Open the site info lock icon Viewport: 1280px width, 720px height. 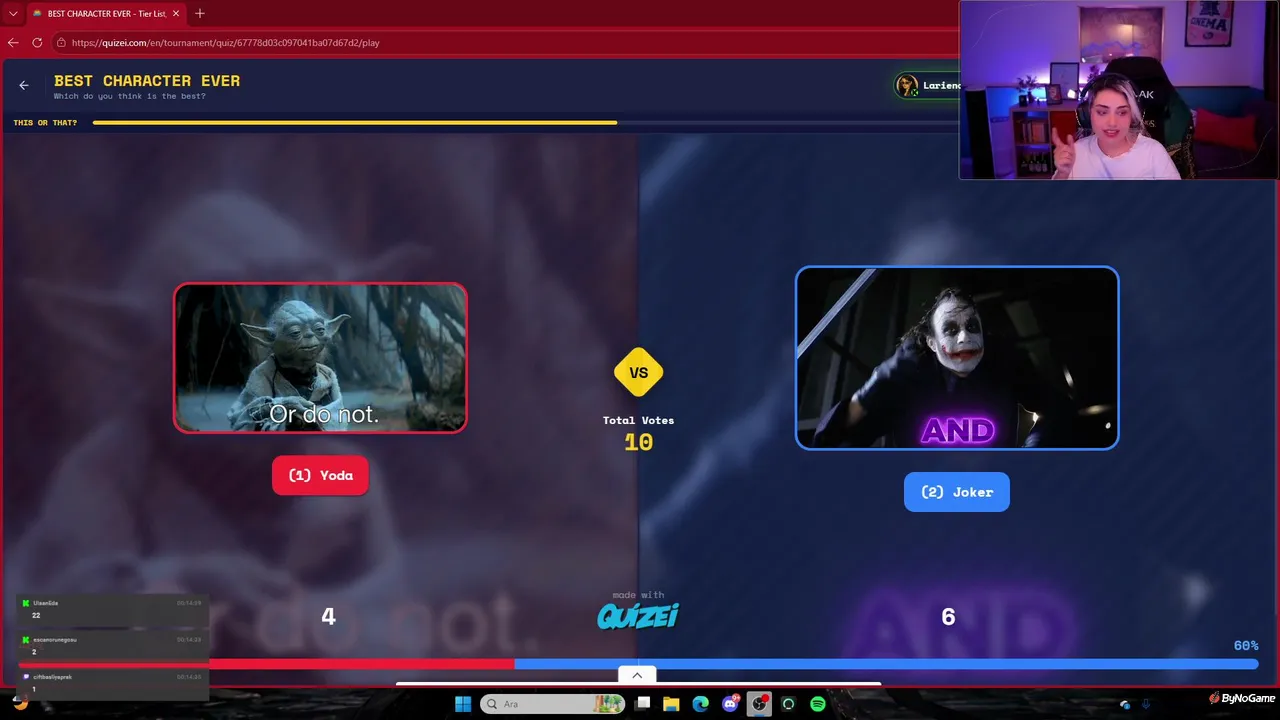click(61, 43)
